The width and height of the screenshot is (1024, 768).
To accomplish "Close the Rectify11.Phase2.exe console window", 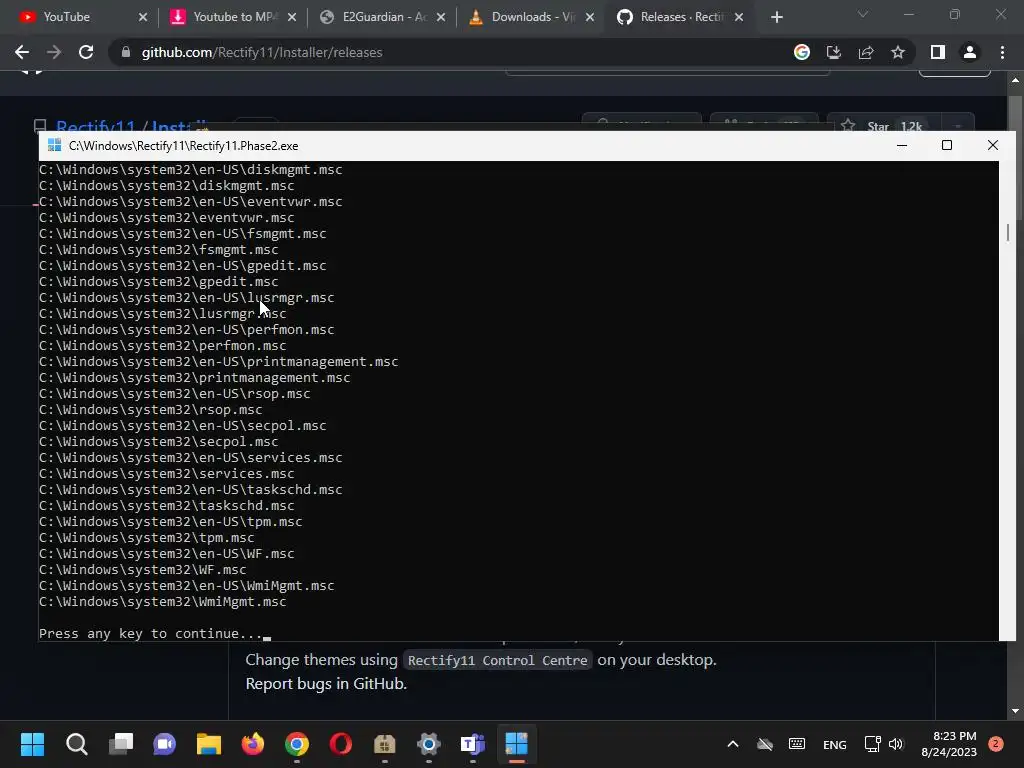I will (x=993, y=146).
